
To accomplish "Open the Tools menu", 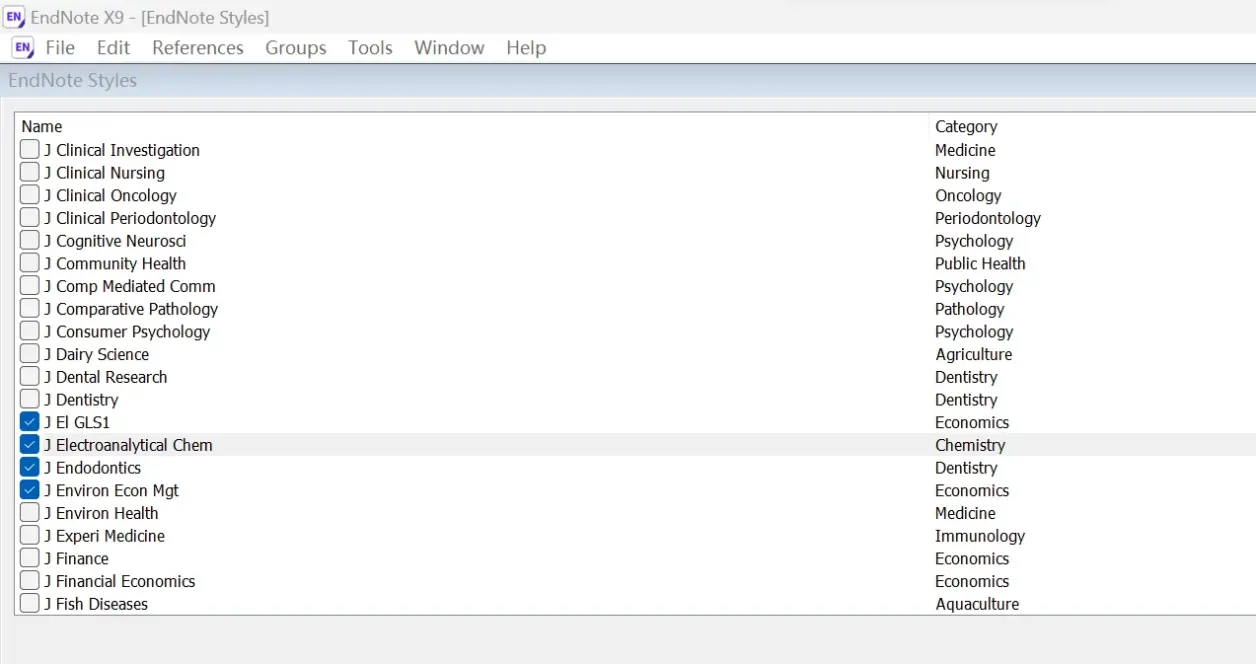I will point(370,47).
